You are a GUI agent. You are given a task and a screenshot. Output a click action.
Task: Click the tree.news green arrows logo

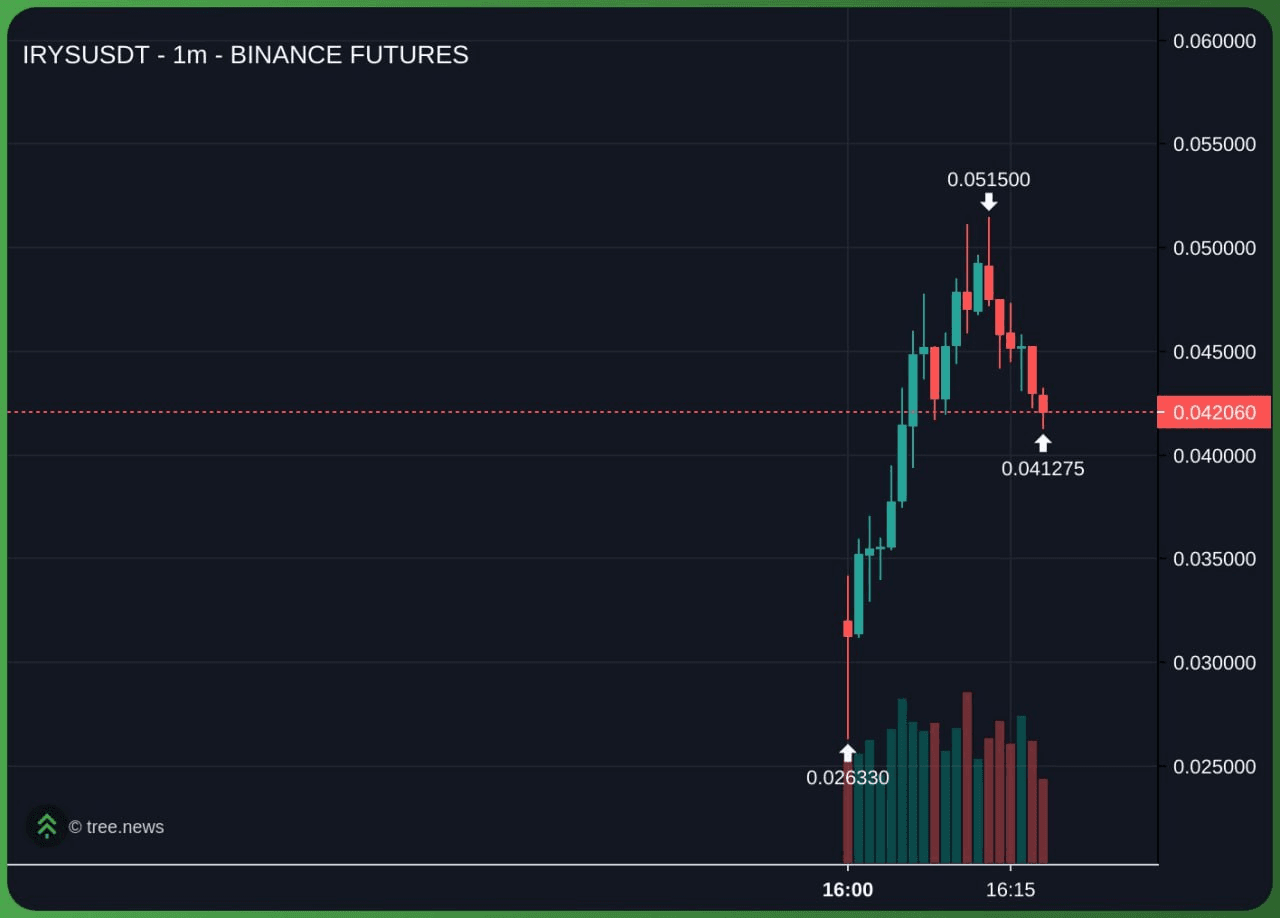coord(46,826)
